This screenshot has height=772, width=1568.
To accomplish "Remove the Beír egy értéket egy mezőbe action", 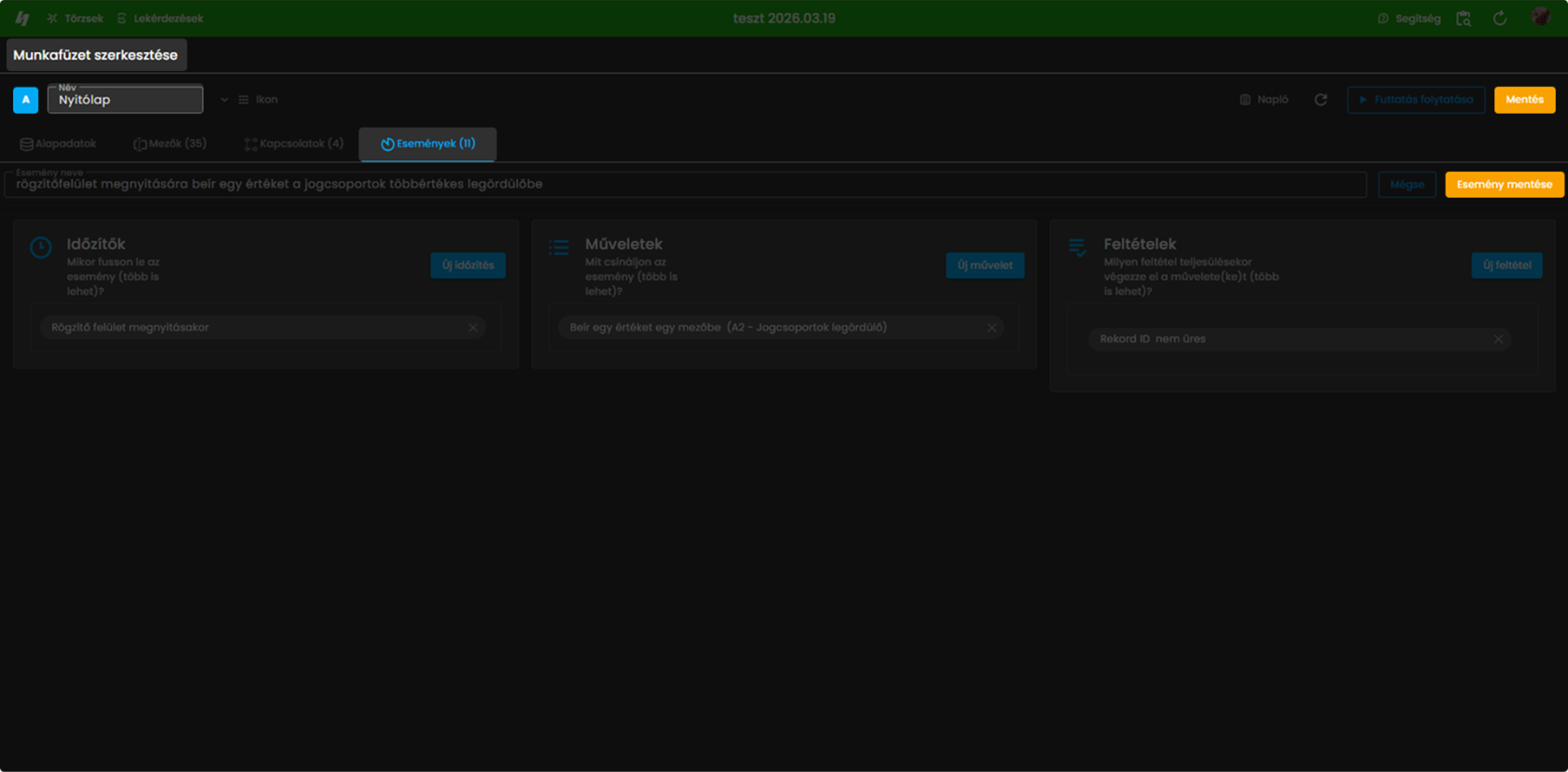I will click(992, 328).
